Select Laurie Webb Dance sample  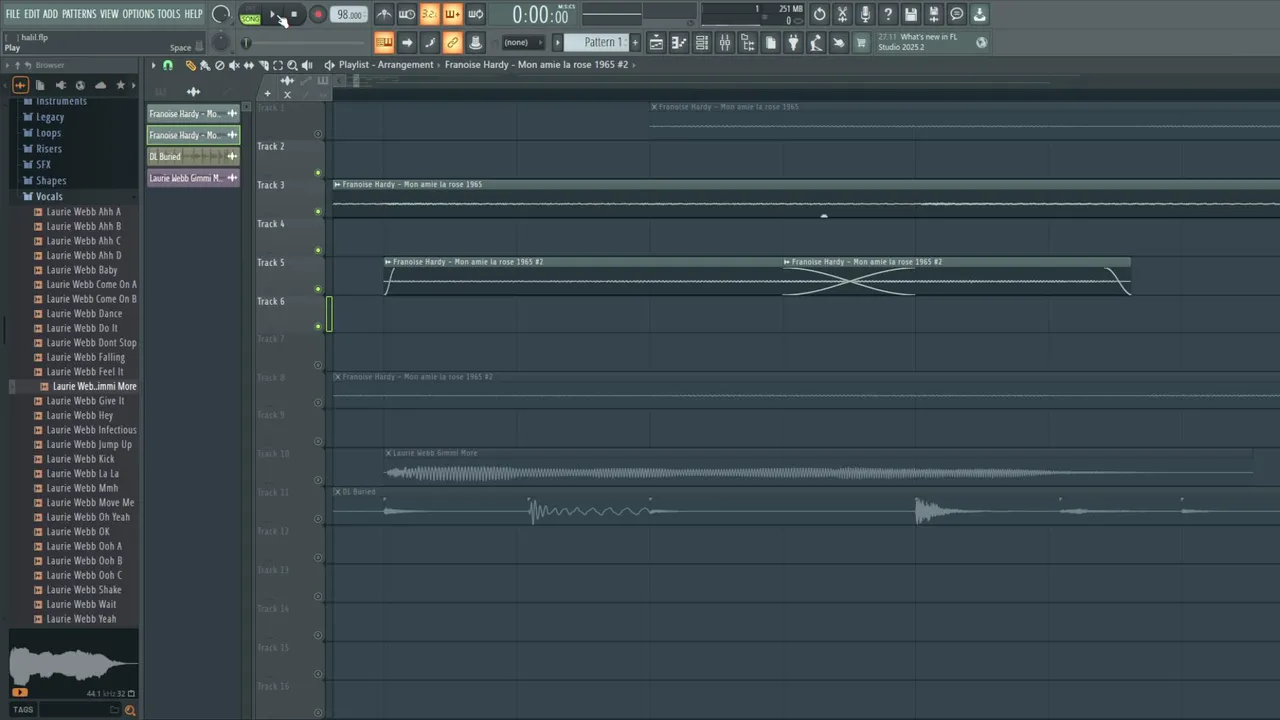(84, 314)
